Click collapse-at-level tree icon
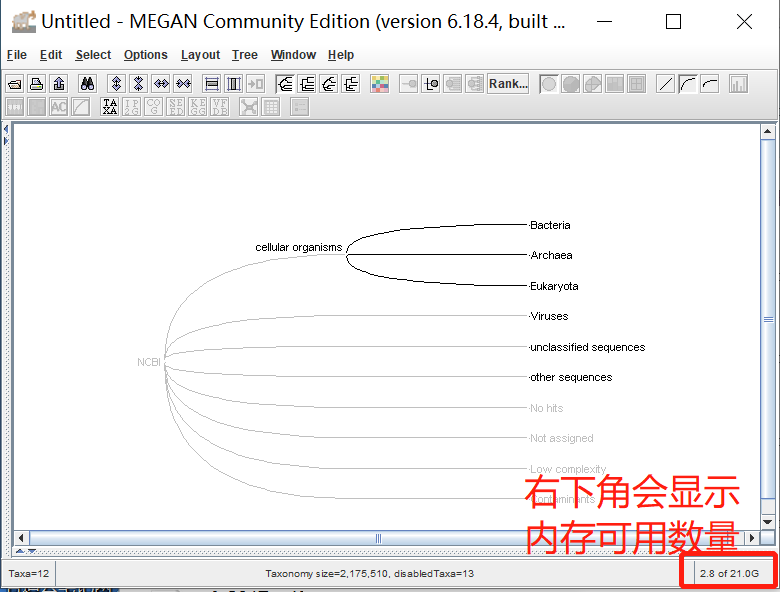The image size is (780, 592). coord(475,84)
